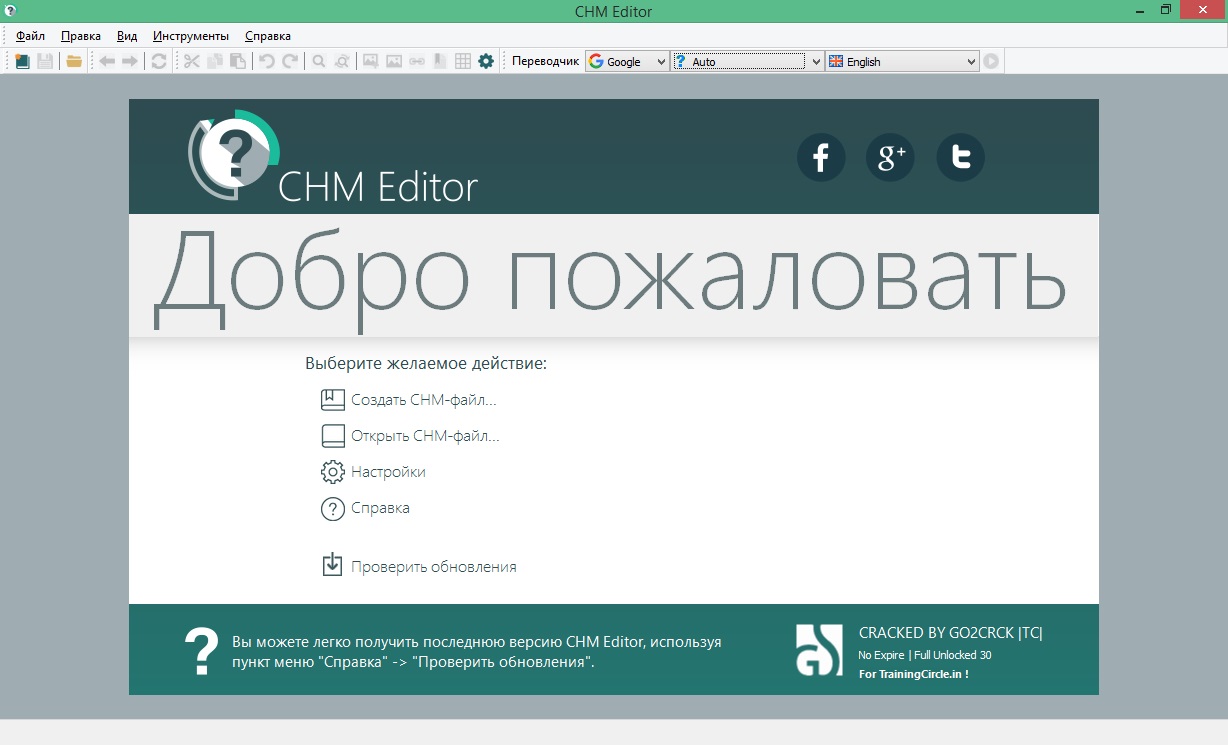Viewport: 1228px width, 745px height.
Task: Click the back arrow toolbar icon
Action: coord(106,61)
